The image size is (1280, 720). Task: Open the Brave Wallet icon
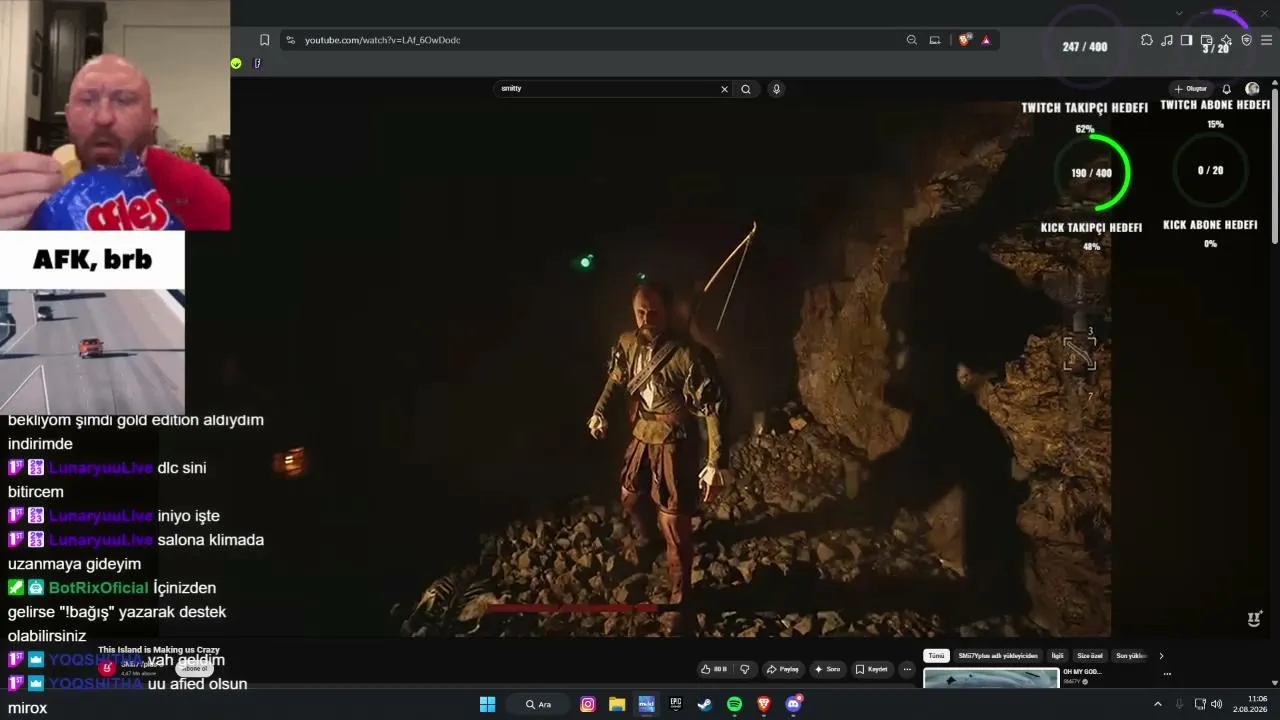pyautogui.click(x=1207, y=40)
